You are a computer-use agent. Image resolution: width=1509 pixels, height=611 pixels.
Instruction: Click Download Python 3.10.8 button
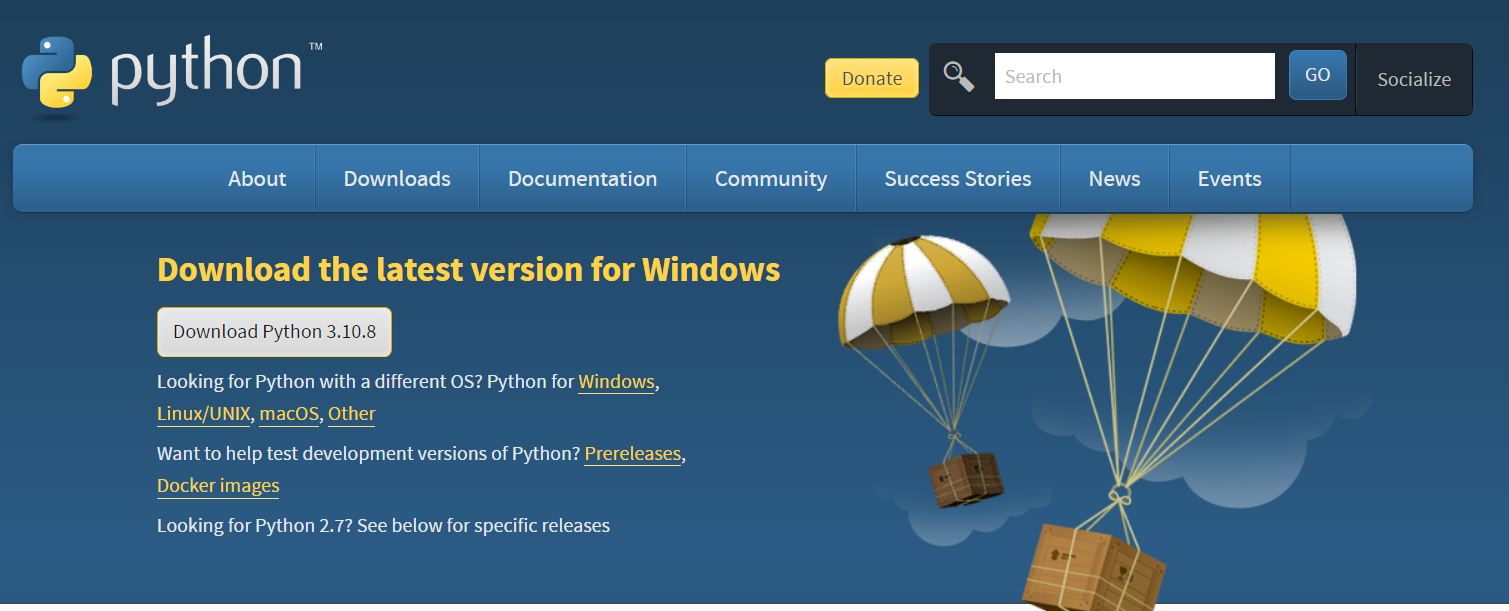pyautogui.click(x=274, y=332)
